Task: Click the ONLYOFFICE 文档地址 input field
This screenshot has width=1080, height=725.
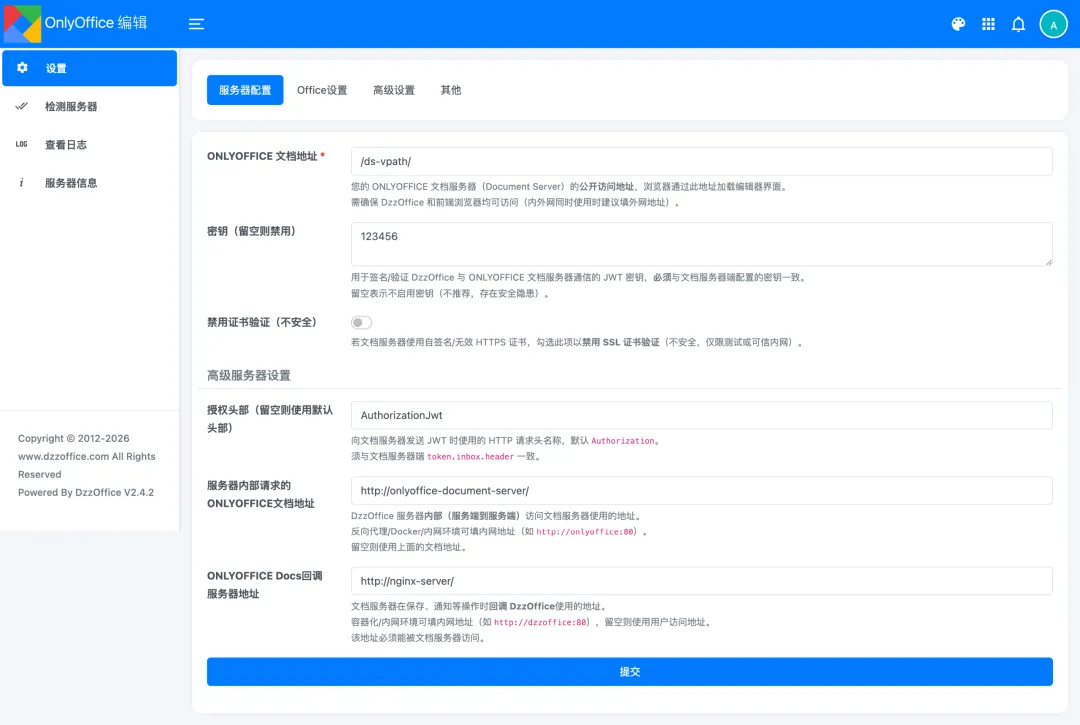Action: point(701,161)
